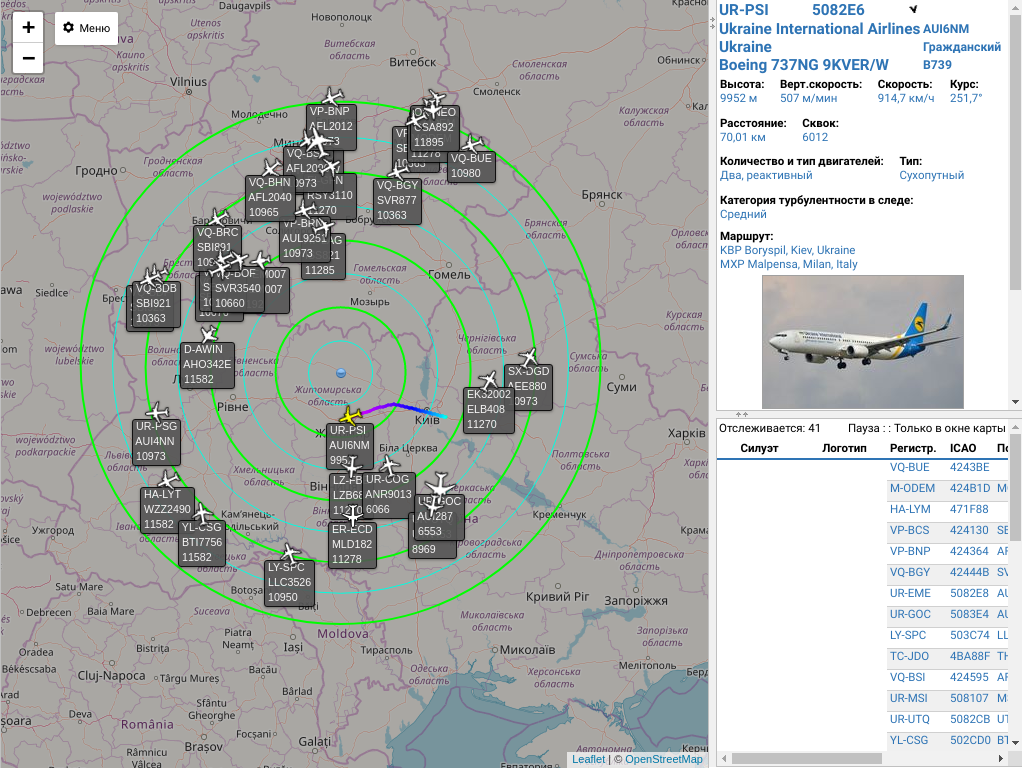Screen dimensions: 1024x768
Task: Sort list by Регистр. column header
Action: [x=912, y=448]
